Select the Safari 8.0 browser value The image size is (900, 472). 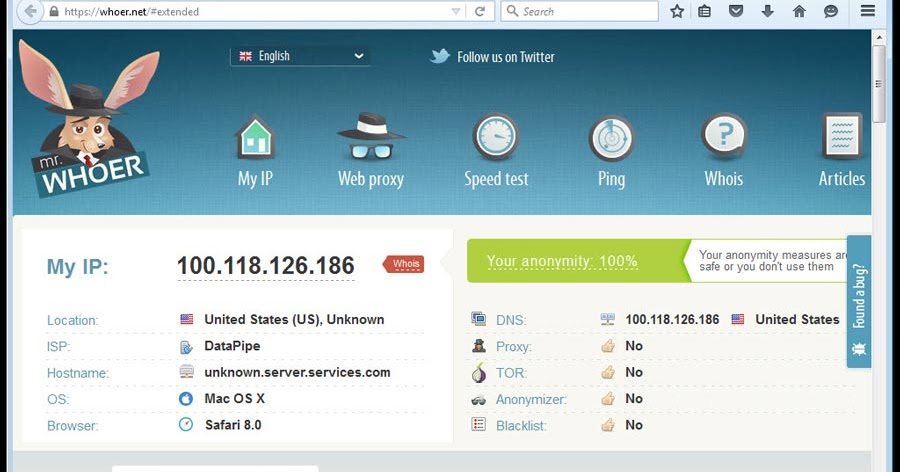[x=233, y=425]
